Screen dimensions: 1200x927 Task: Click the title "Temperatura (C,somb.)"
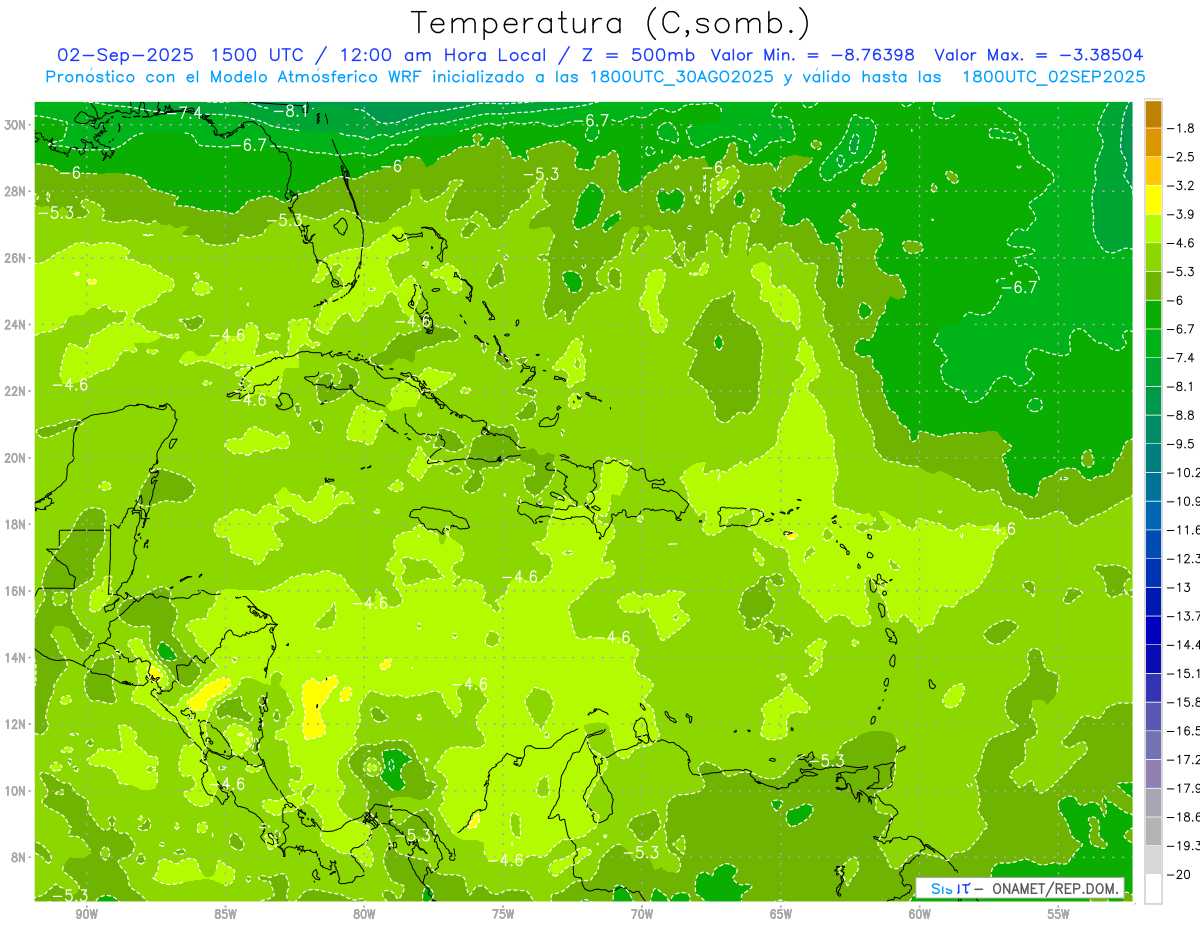tap(611, 24)
